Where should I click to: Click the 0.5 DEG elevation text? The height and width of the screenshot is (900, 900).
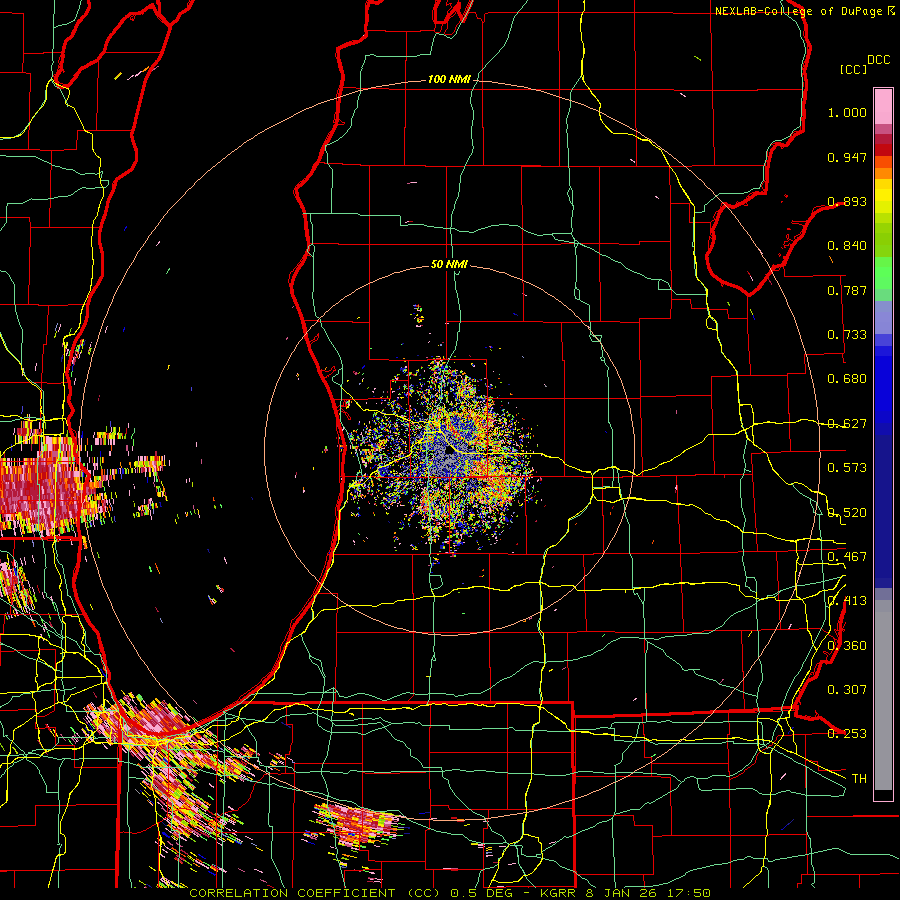tap(483, 893)
